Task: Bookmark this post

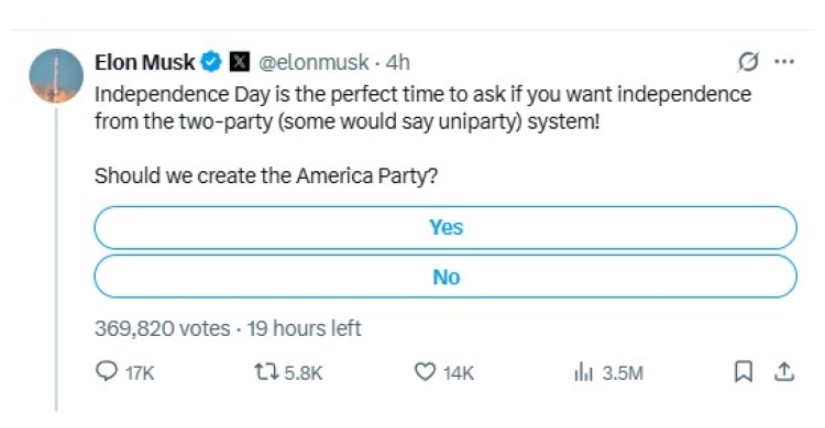Action: 744,372
